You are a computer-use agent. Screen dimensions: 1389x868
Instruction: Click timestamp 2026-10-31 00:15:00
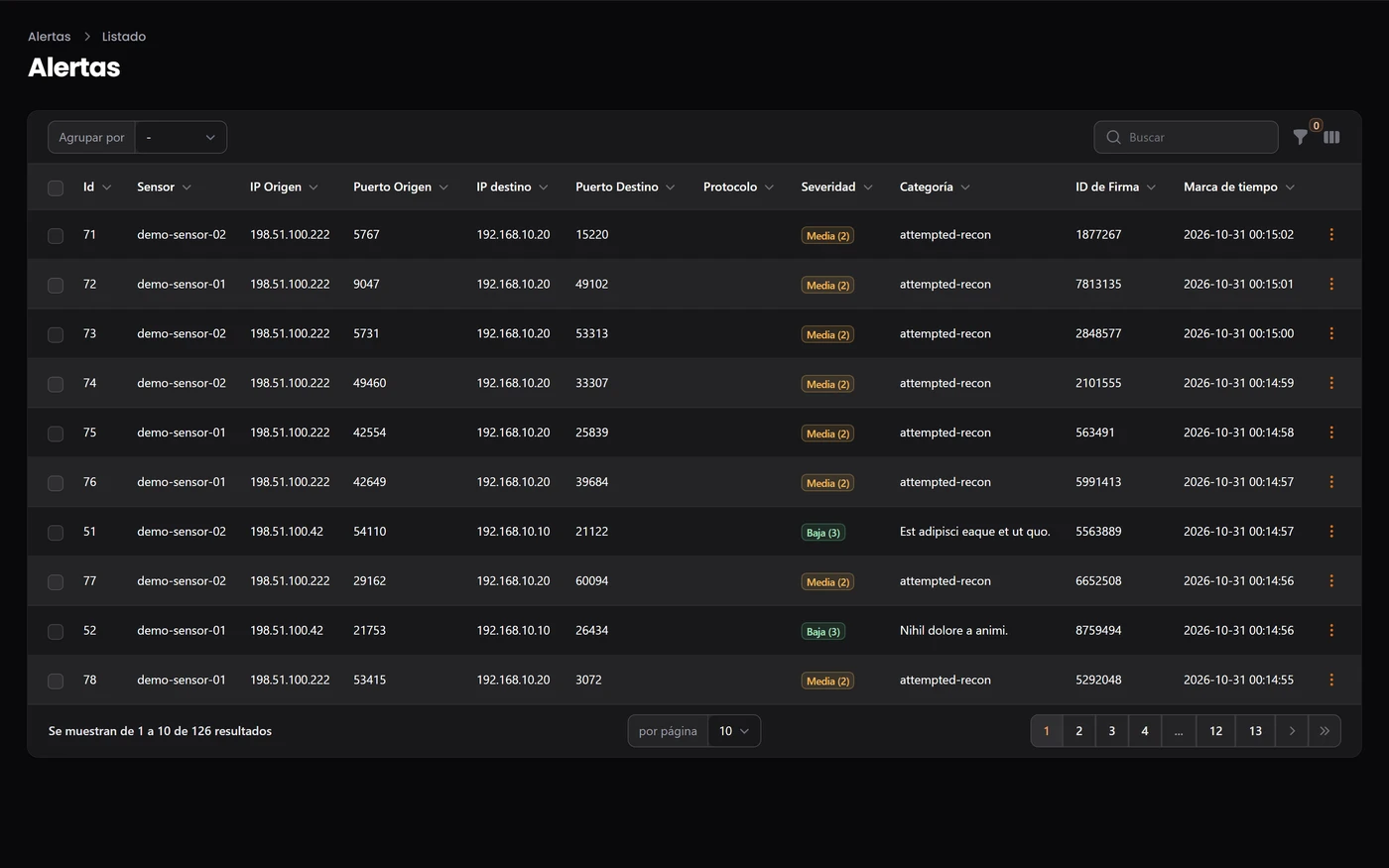pyautogui.click(x=1238, y=334)
